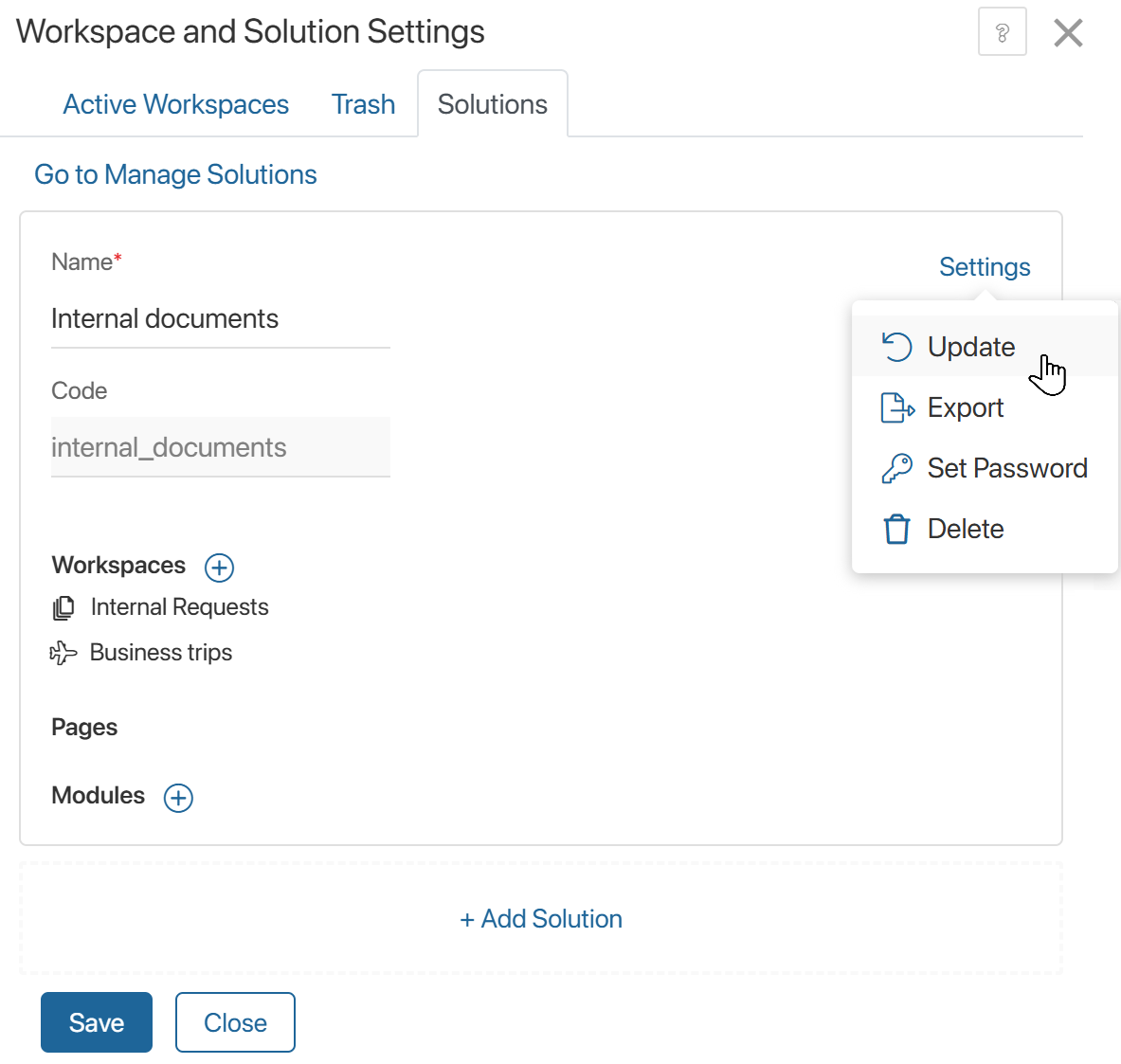Open the Settings dropdown menu
Image resolution: width=1121 pixels, height=1064 pixels.
984,267
